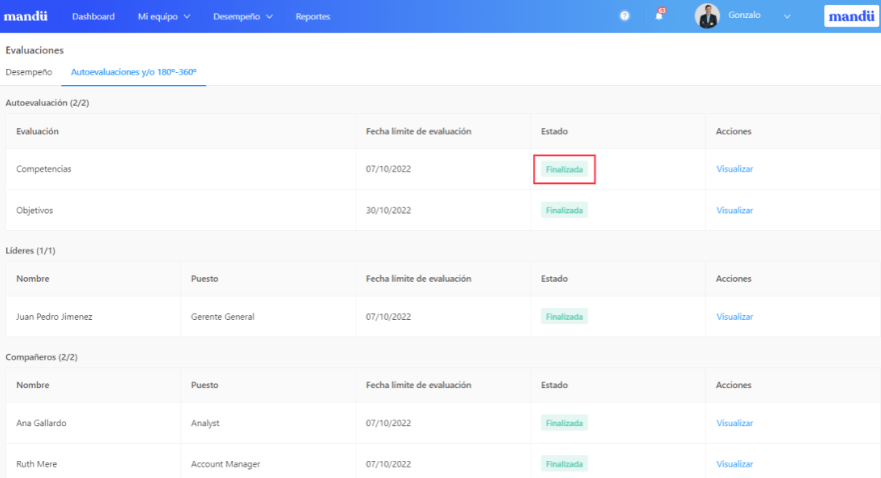Viewport: 881px width, 478px height.
Task: Click the Account Manager position cell
Action: pos(225,464)
